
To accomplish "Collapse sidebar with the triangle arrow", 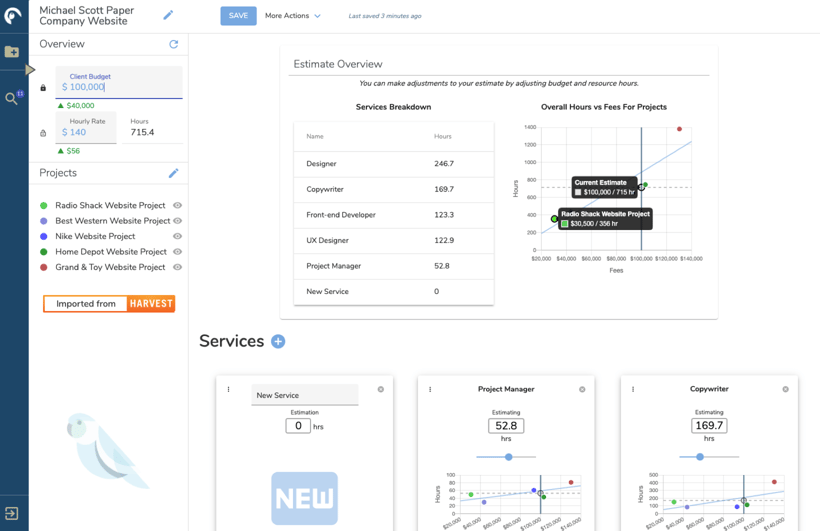I will [x=30, y=70].
